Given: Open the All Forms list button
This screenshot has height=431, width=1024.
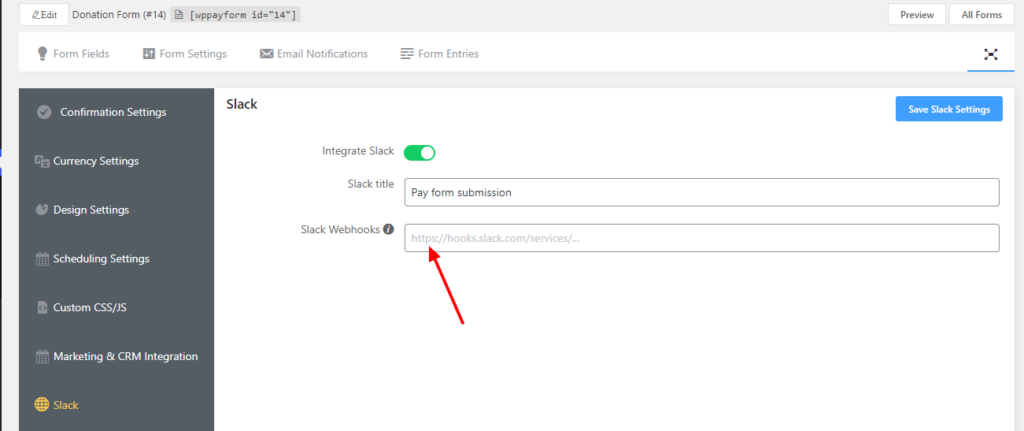Looking at the screenshot, I should 981,15.
